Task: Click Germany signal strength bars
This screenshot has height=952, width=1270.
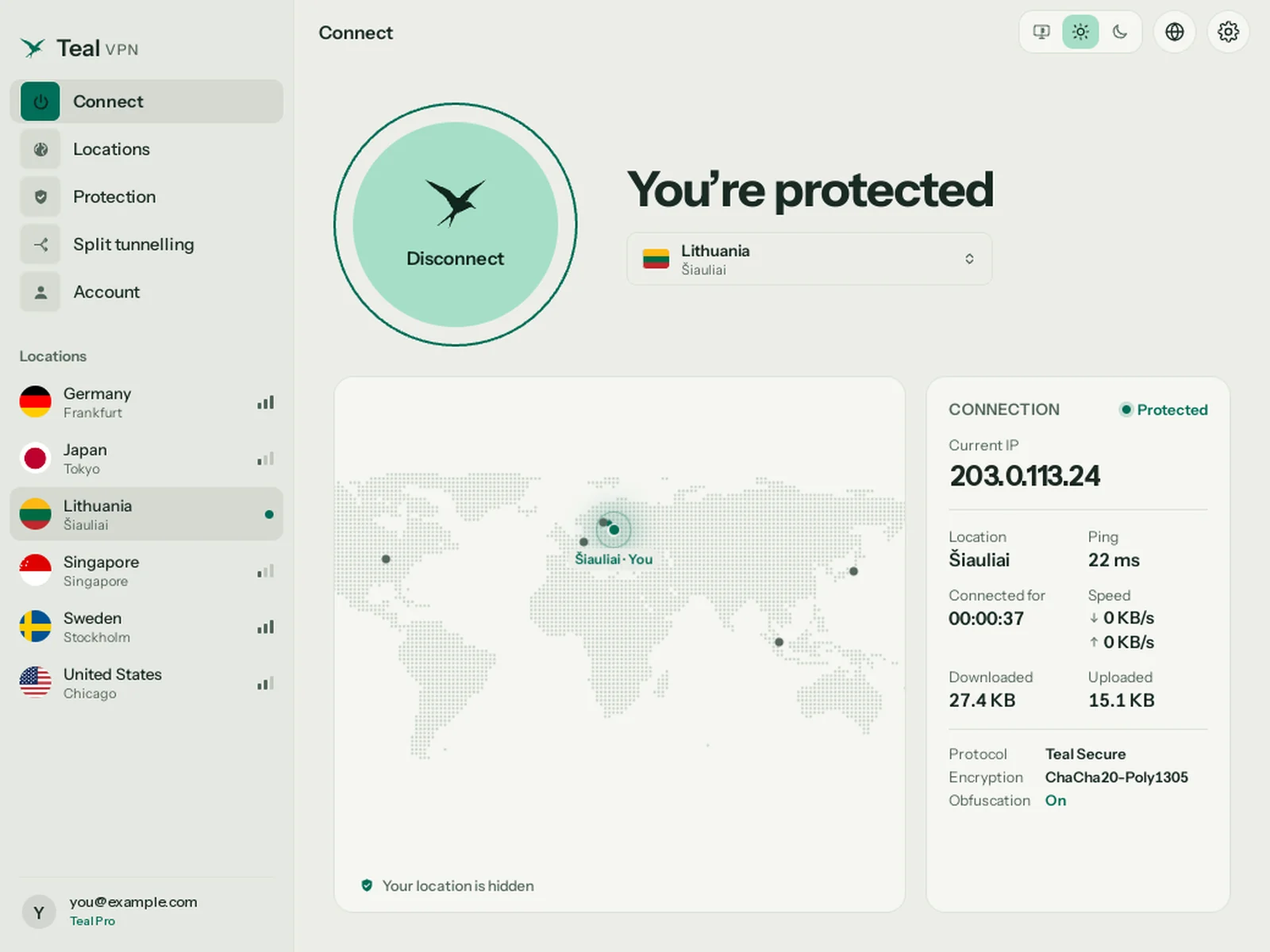Action: (266, 402)
